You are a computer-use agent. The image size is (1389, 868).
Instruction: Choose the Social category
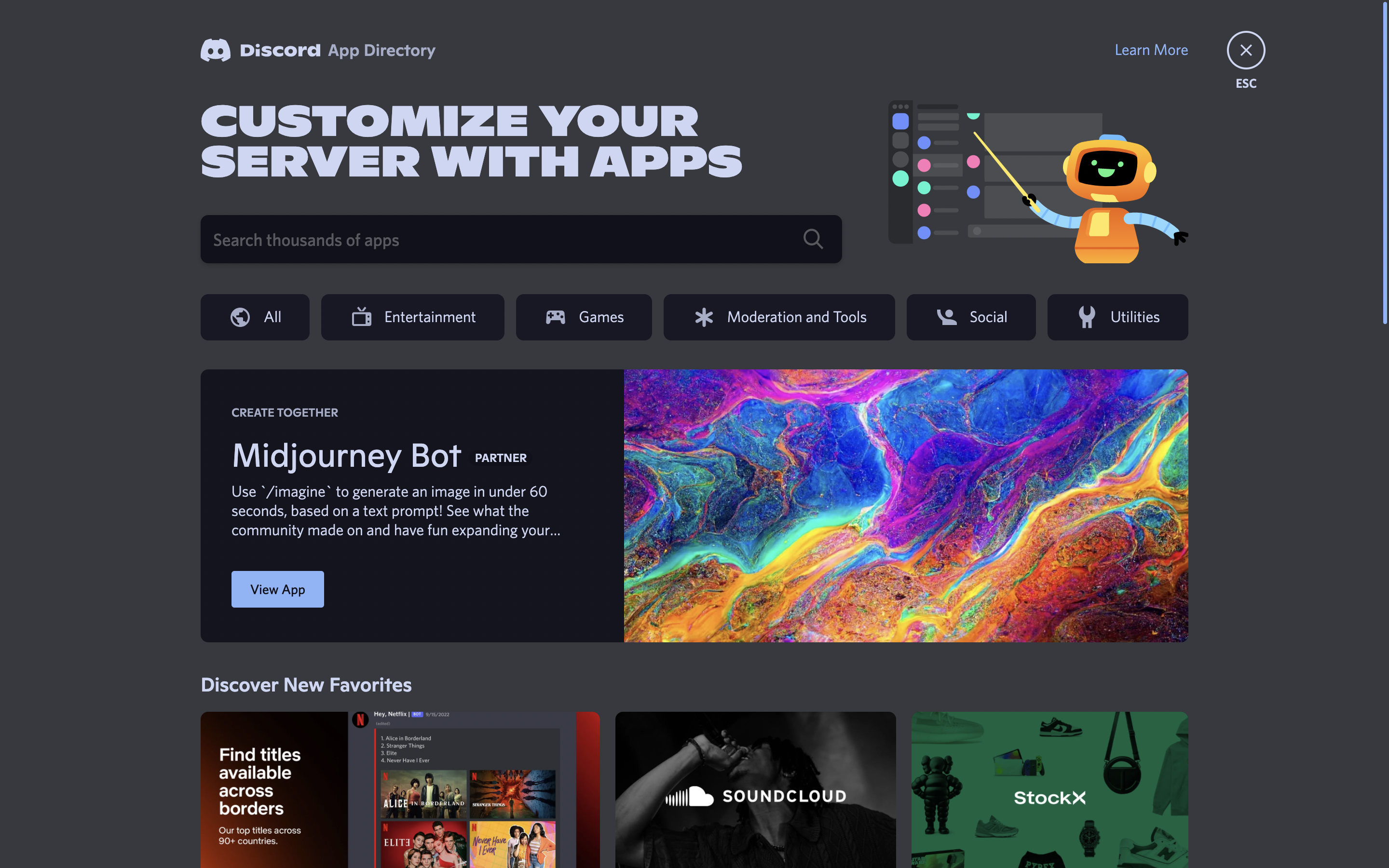point(970,317)
